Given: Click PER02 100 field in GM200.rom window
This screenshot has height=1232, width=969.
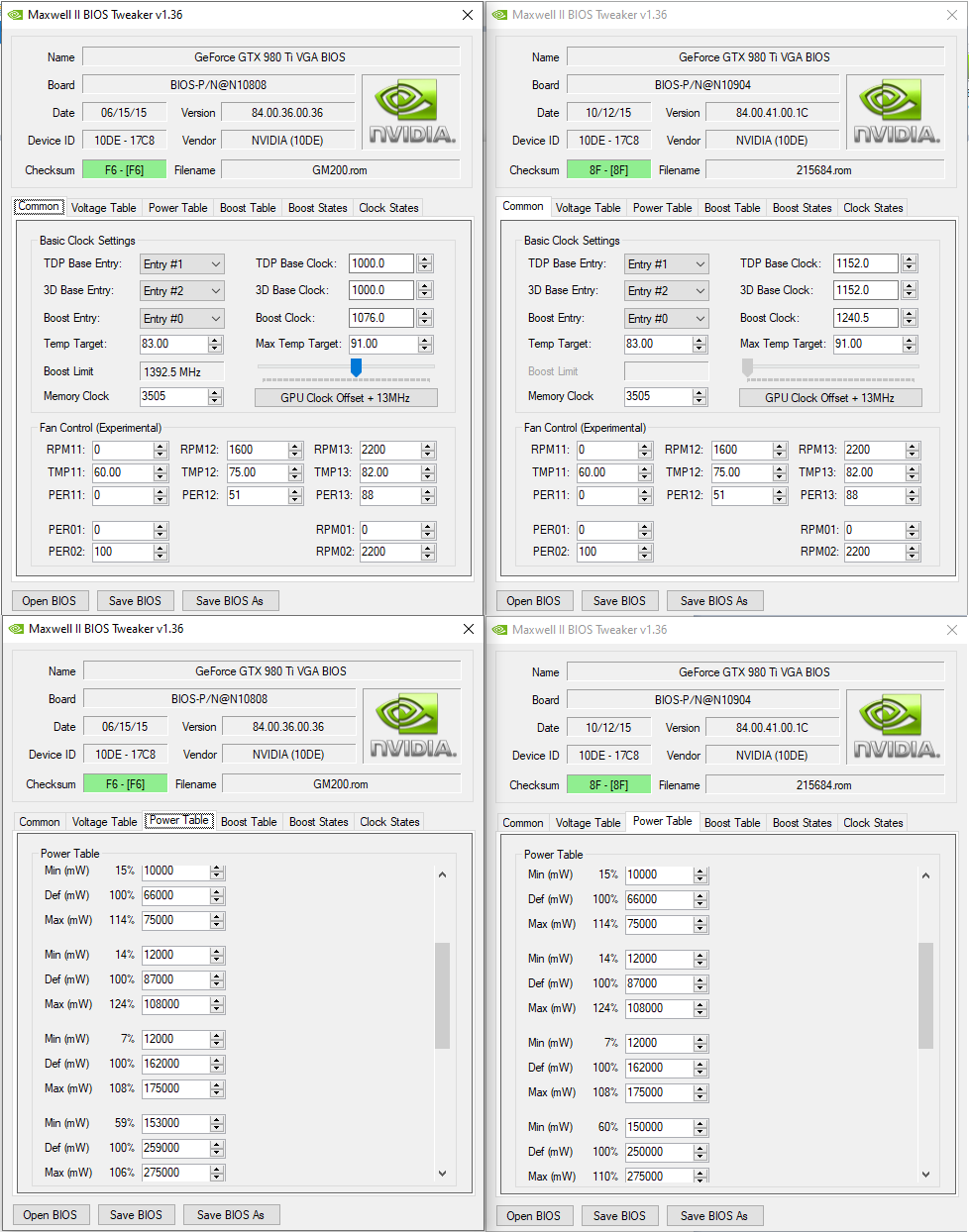Looking at the screenshot, I should point(123,552).
